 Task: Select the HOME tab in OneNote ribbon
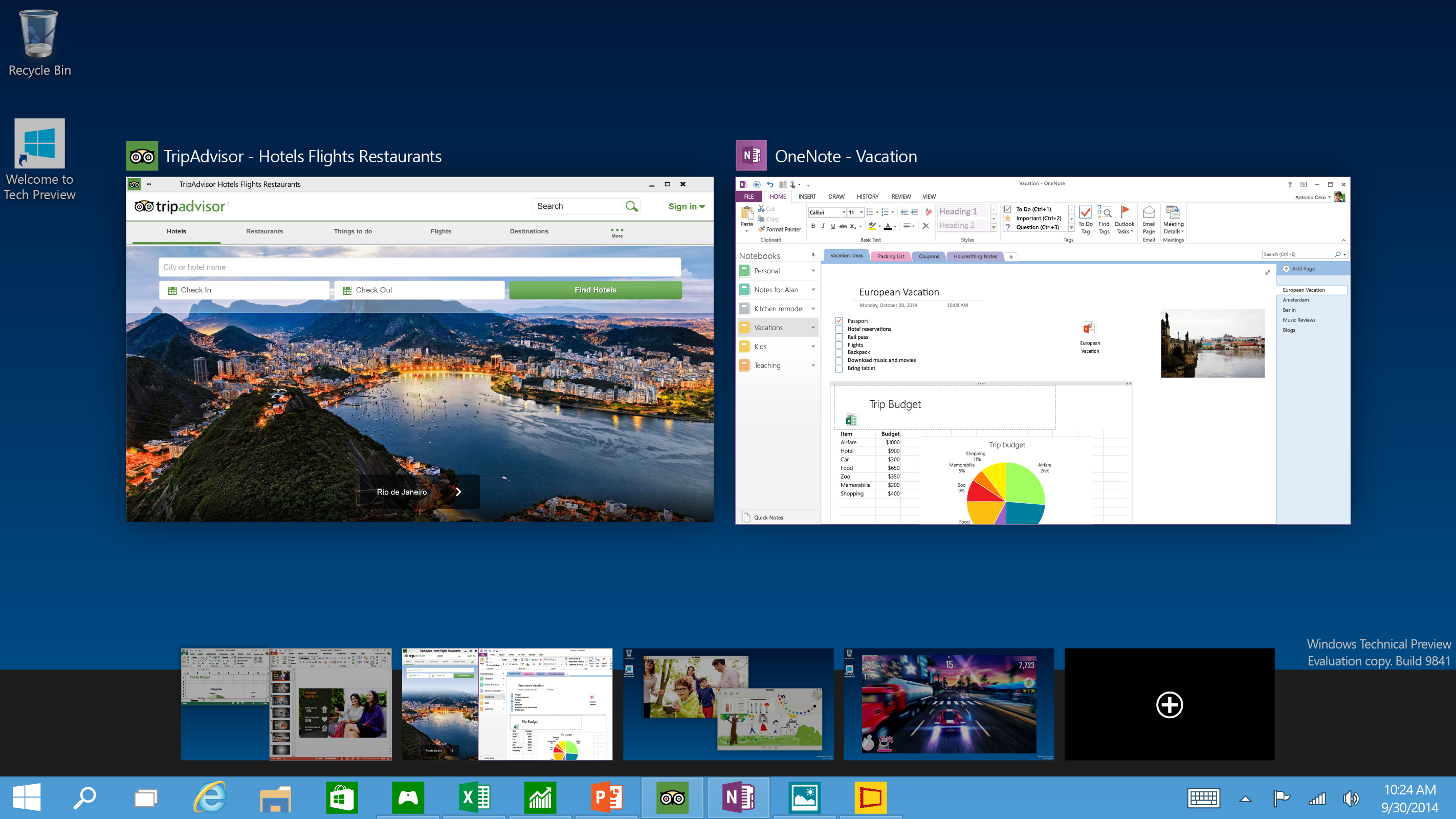coord(777,196)
